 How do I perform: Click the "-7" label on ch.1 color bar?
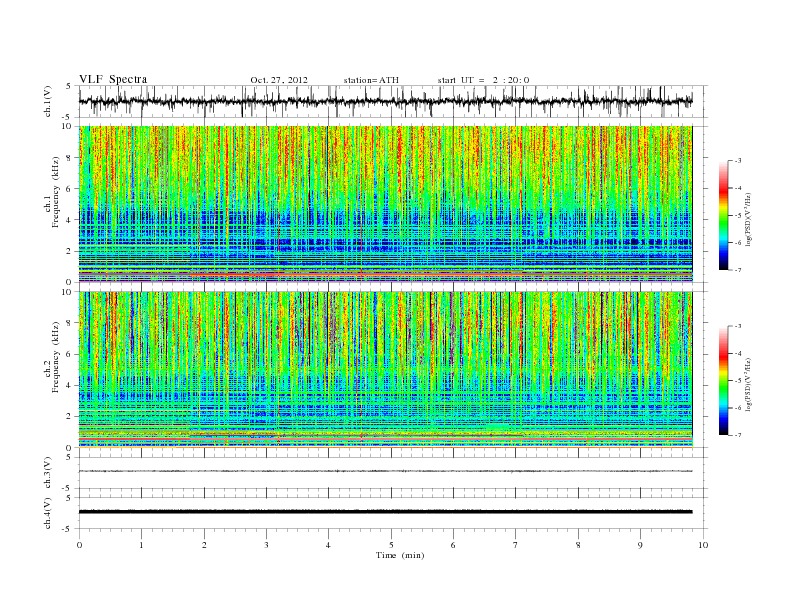point(738,270)
